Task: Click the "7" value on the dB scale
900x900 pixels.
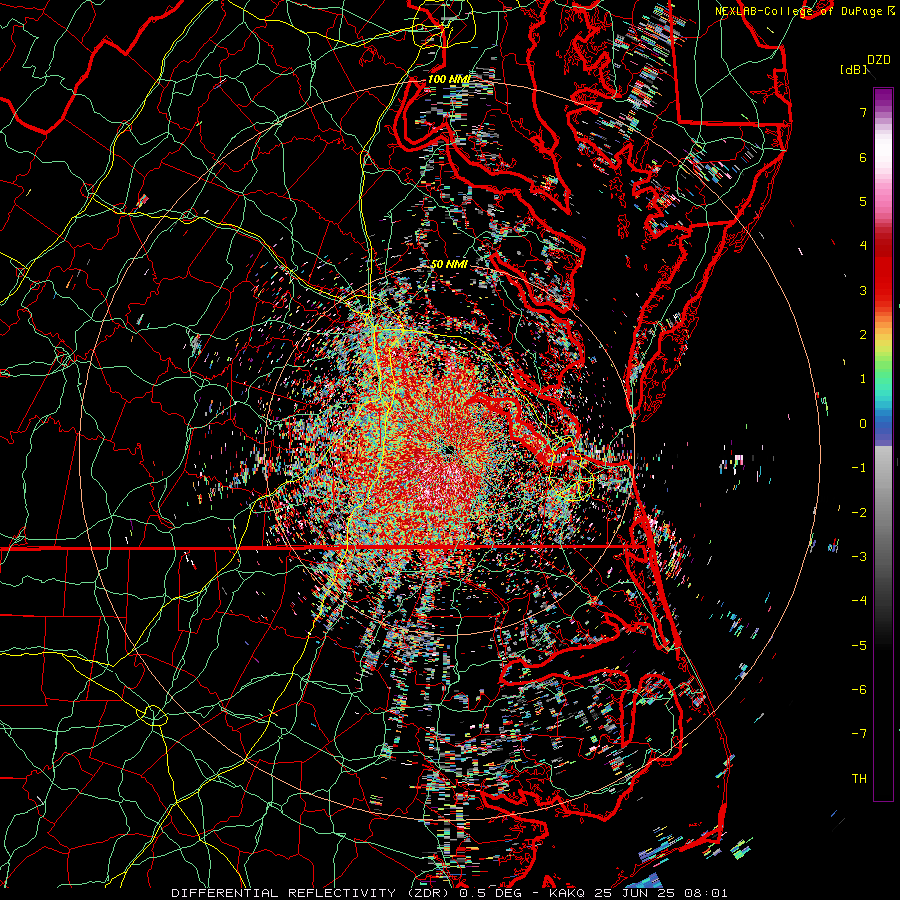Action: coord(863,112)
